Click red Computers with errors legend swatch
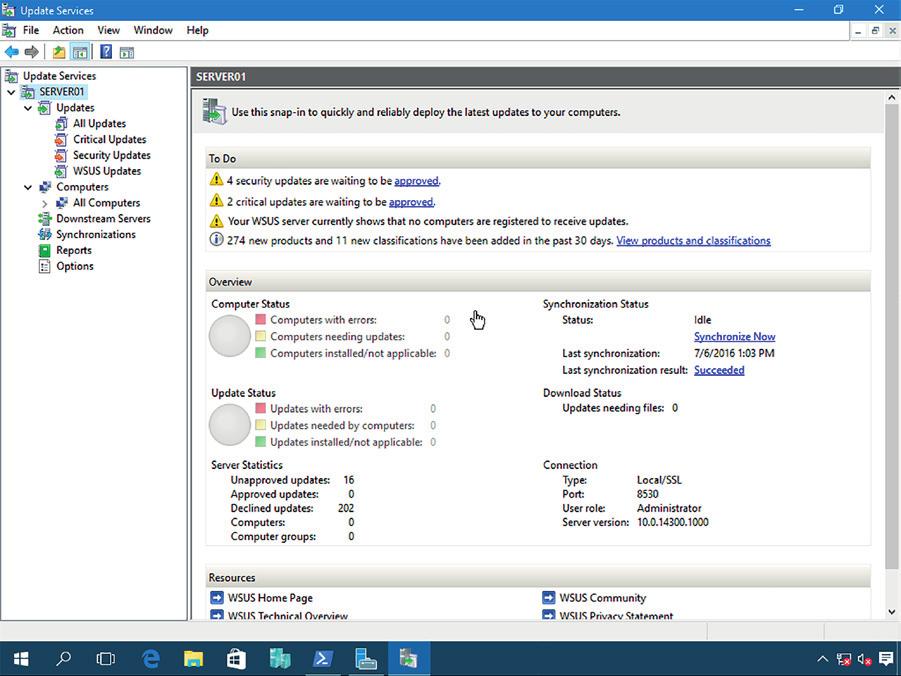901x676 pixels. (261, 319)
